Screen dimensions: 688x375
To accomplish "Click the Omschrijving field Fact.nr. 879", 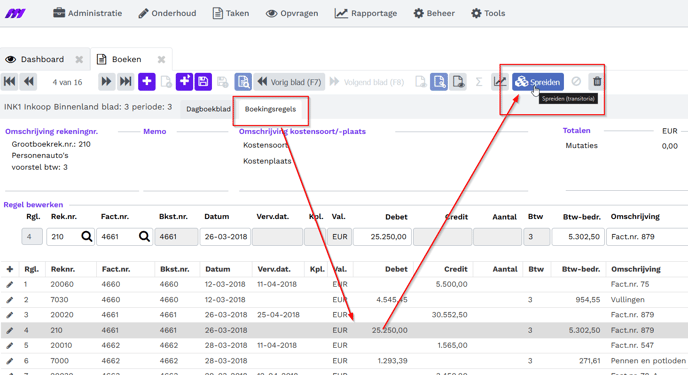I will [647, 236].
